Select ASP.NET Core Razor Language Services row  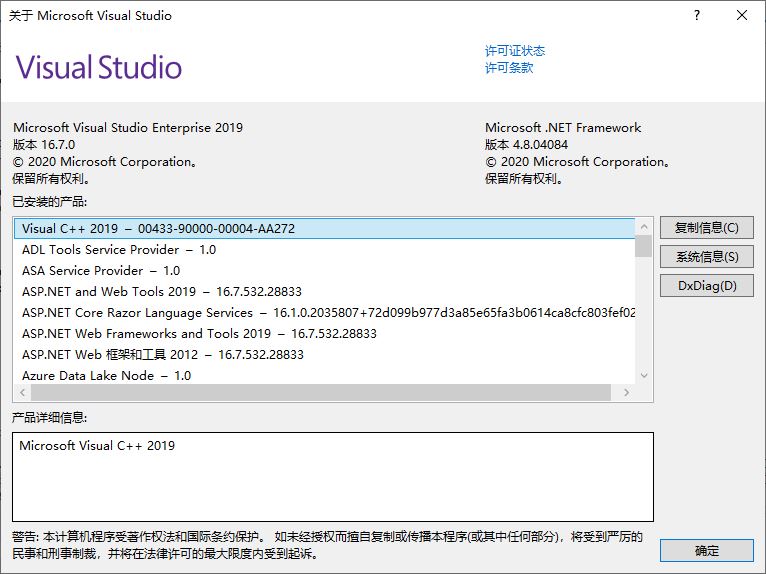coord(324,313)
